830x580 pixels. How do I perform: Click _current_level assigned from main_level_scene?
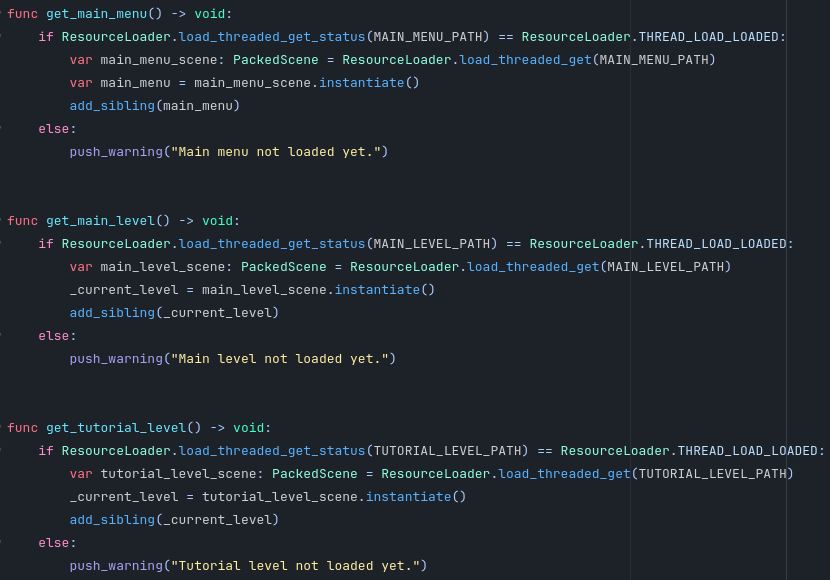(x=124, y=289)
